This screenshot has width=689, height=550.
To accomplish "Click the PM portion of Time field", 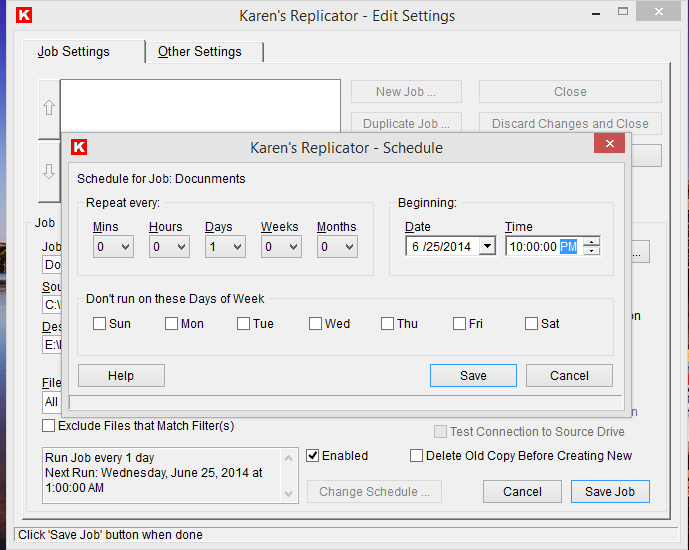I will (568, 246).
